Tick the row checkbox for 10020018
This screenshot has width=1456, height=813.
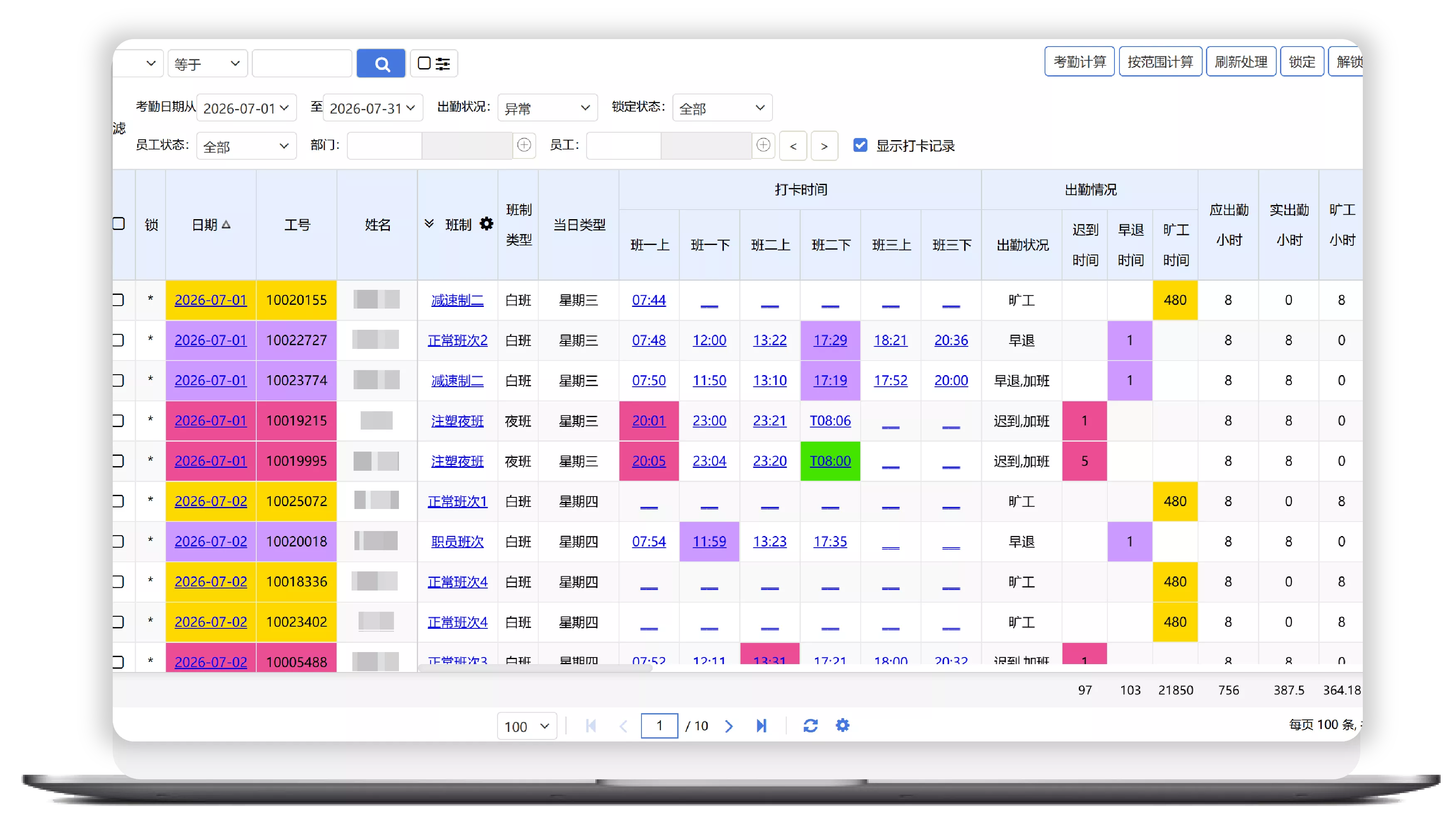click(118, 541)
